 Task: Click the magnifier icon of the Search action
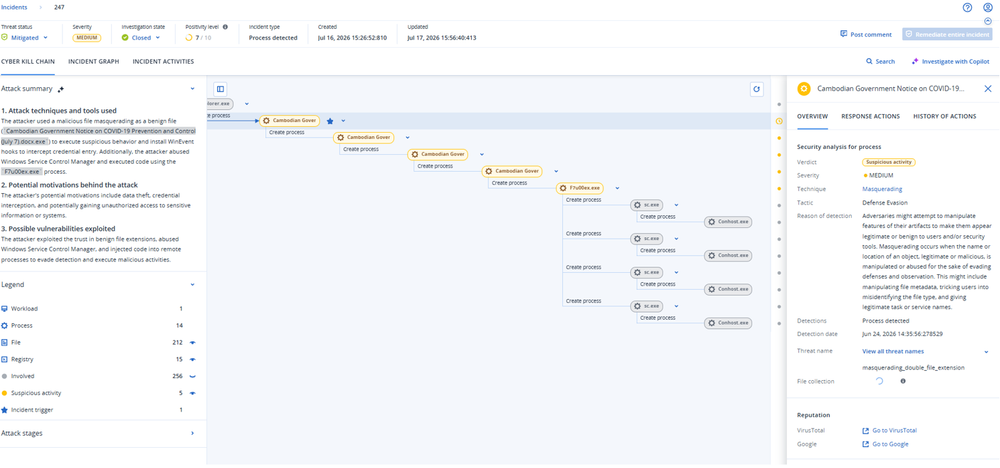pyautogui.click(x=869, y=62)
